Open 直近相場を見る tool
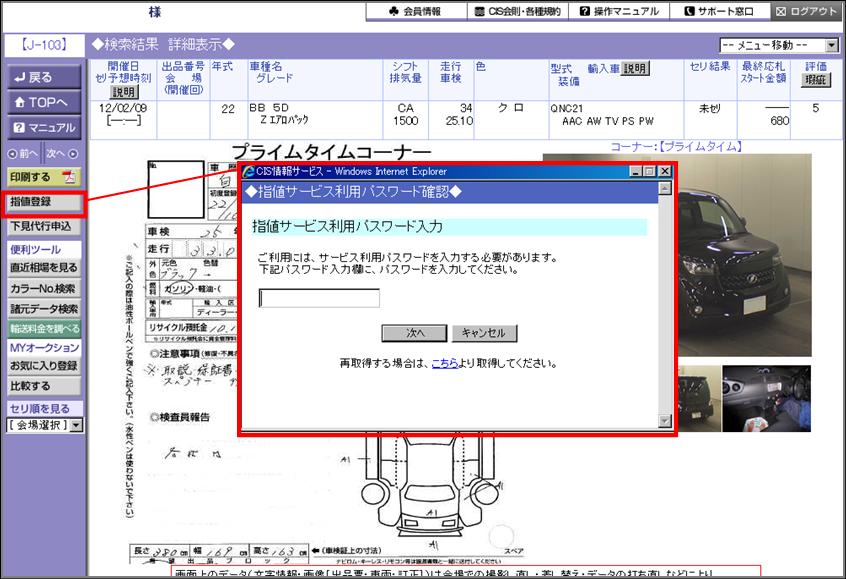846x579 pixels. [x=44, y=268]
